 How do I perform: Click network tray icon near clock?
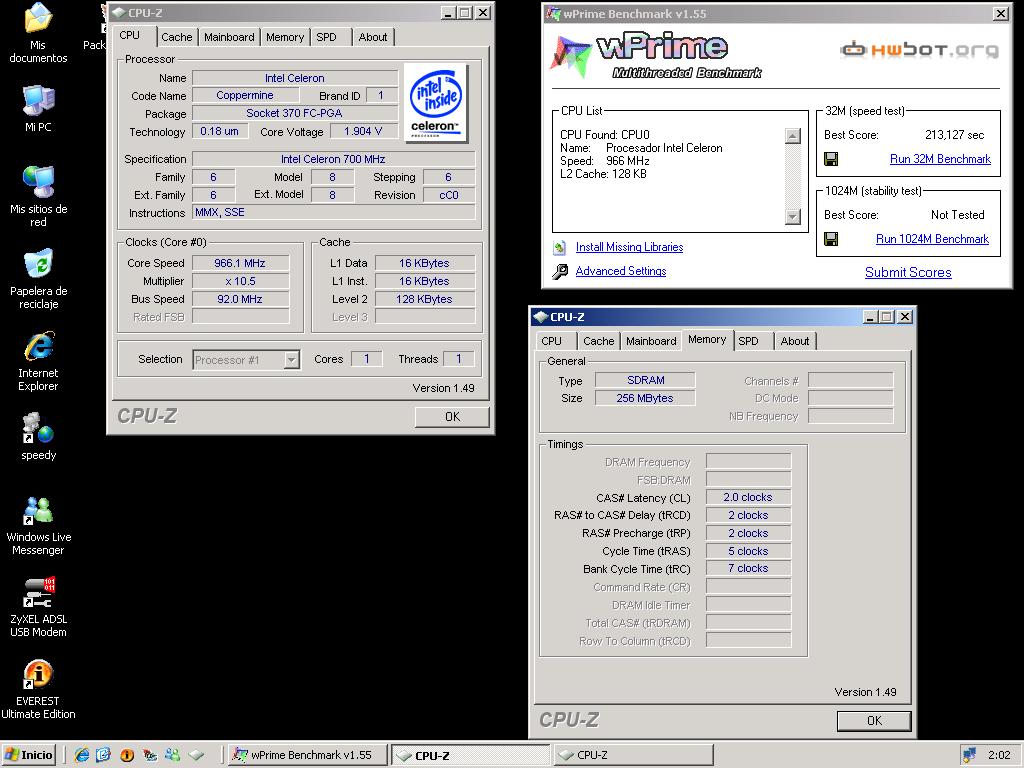point(969,755)
